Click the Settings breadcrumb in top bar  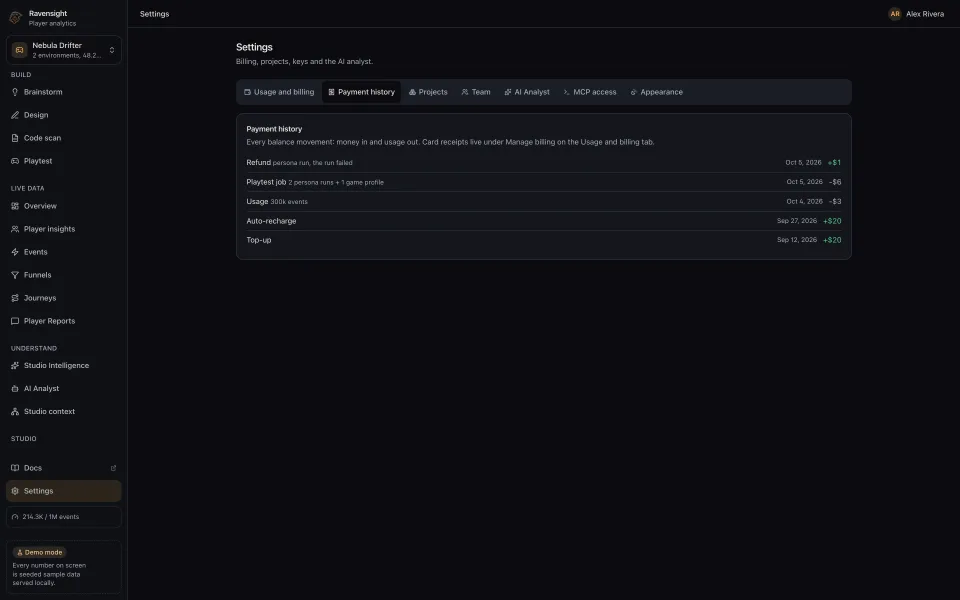click(154, 13)
